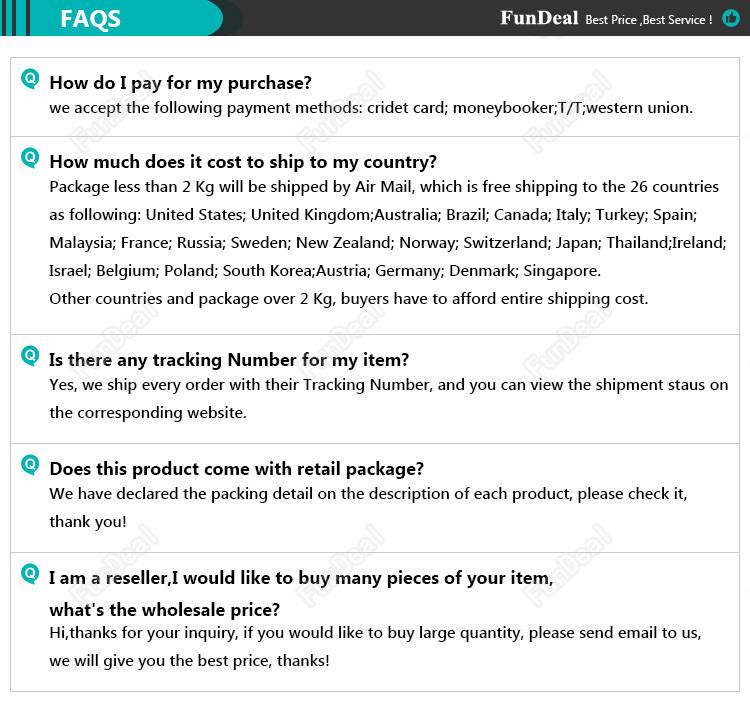Click the 'Yes, we ship every order' answer
This screenshot has width=750, height=720.
[388, 385]
